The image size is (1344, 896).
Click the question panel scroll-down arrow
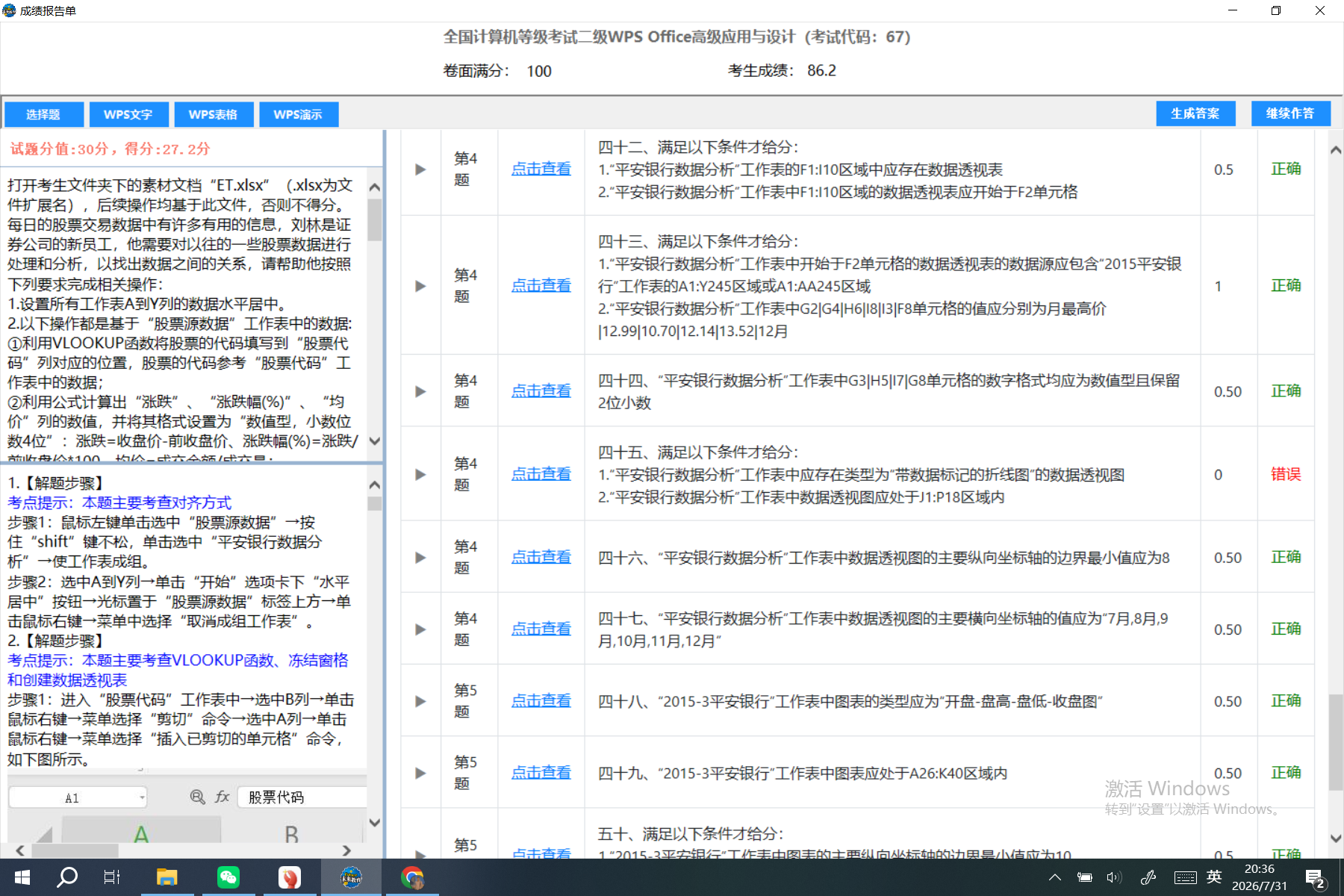pos(375,441)
